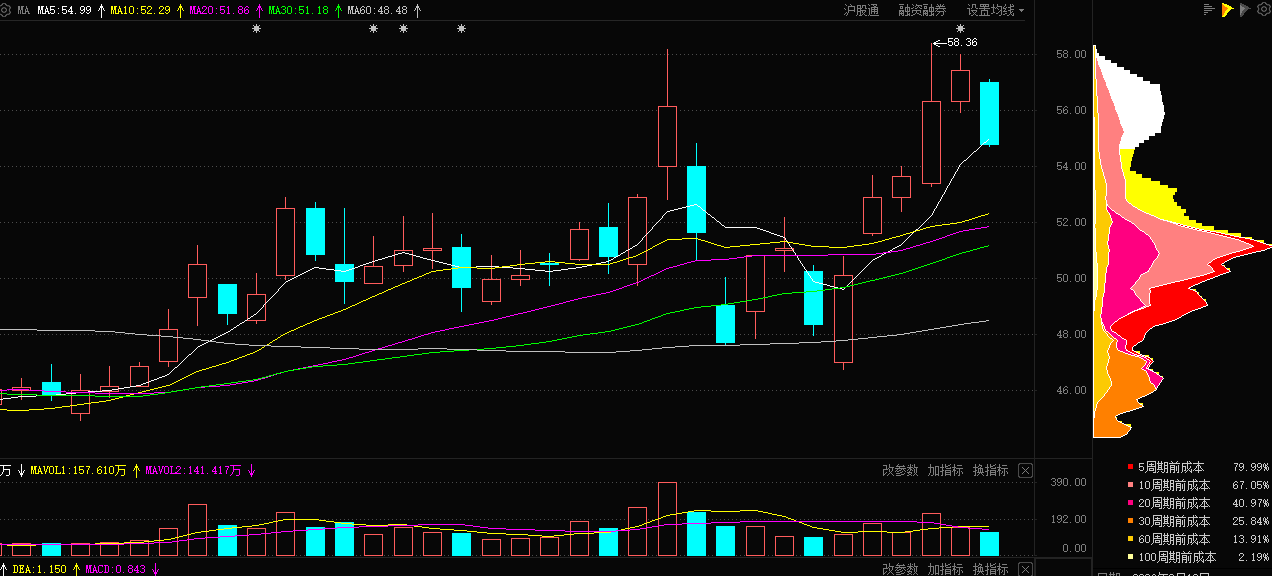Click 换指标 in the MACD panel

(990, 569)
